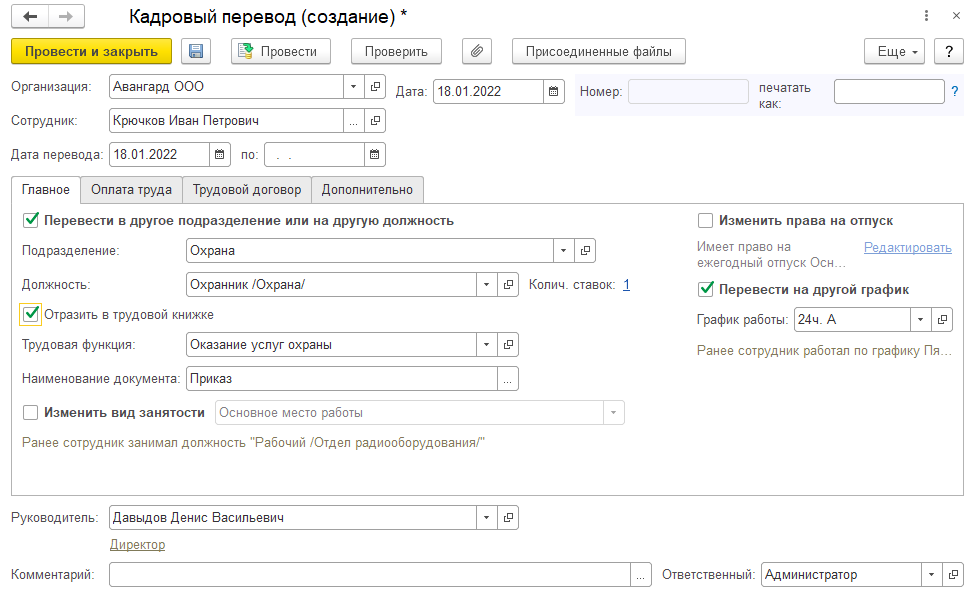Uncheck Отразить в трудовой книжке
Image resolution: width=978 pixels, height=598 pixels.
point(30,314)
